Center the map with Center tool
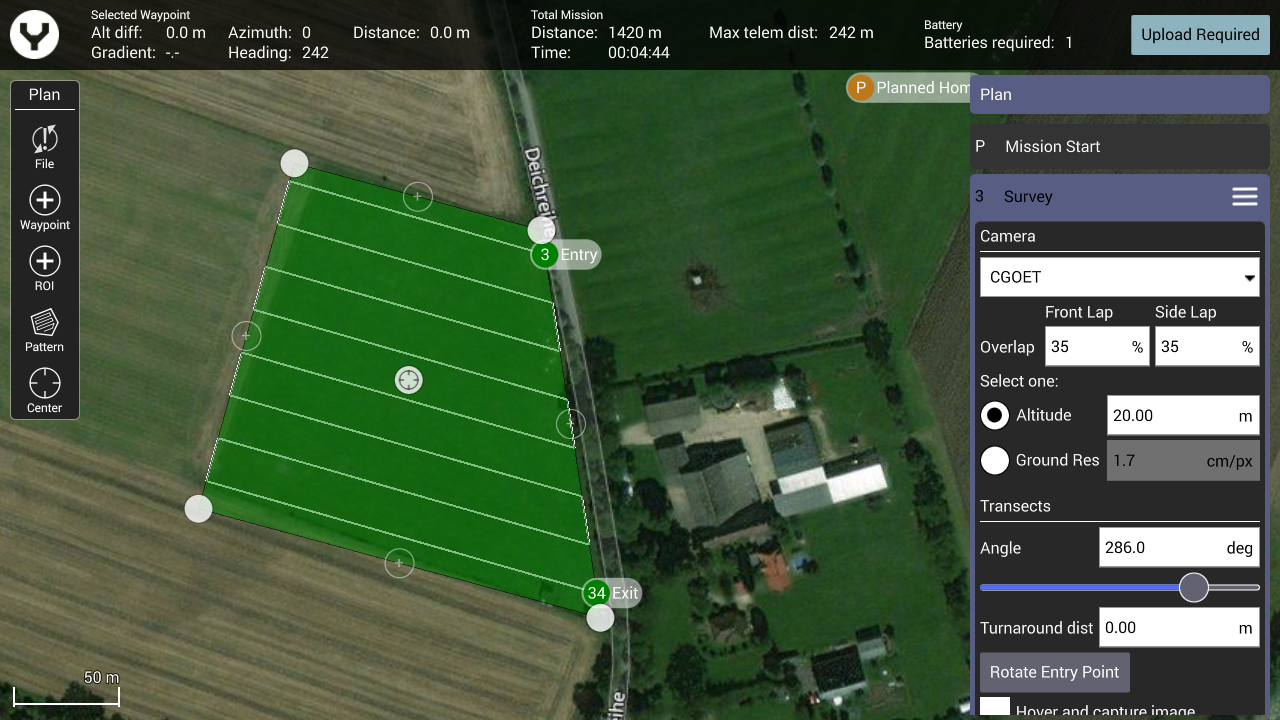 44,392
